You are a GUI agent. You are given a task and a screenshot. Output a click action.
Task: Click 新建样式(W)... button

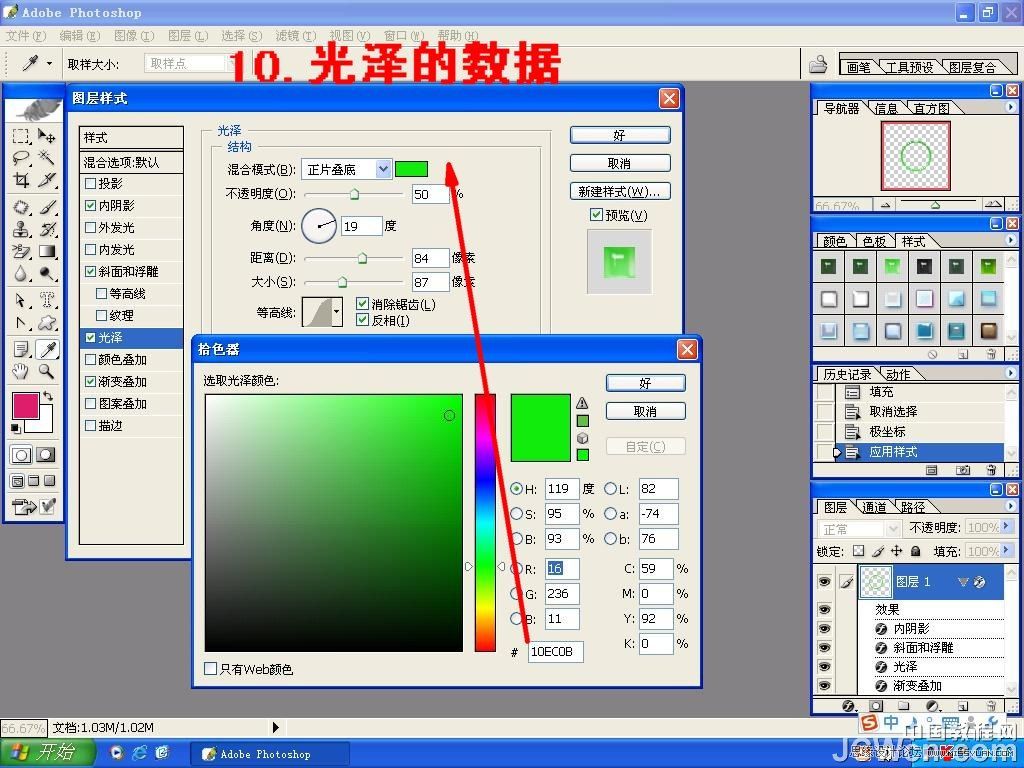click(x=620, y=191)
